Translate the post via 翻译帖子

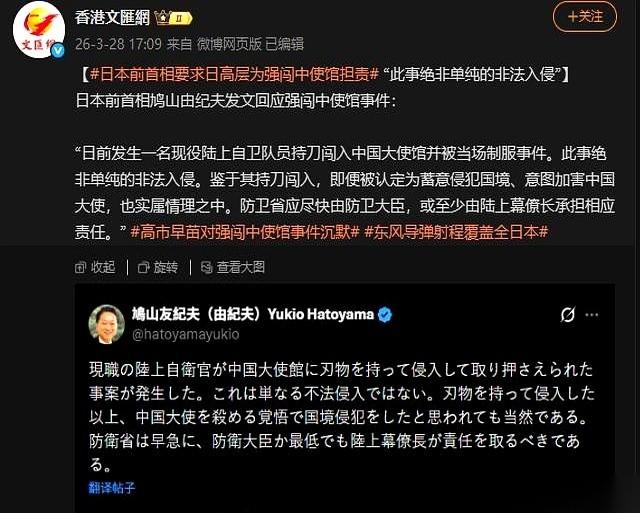(x=112, y=487)
